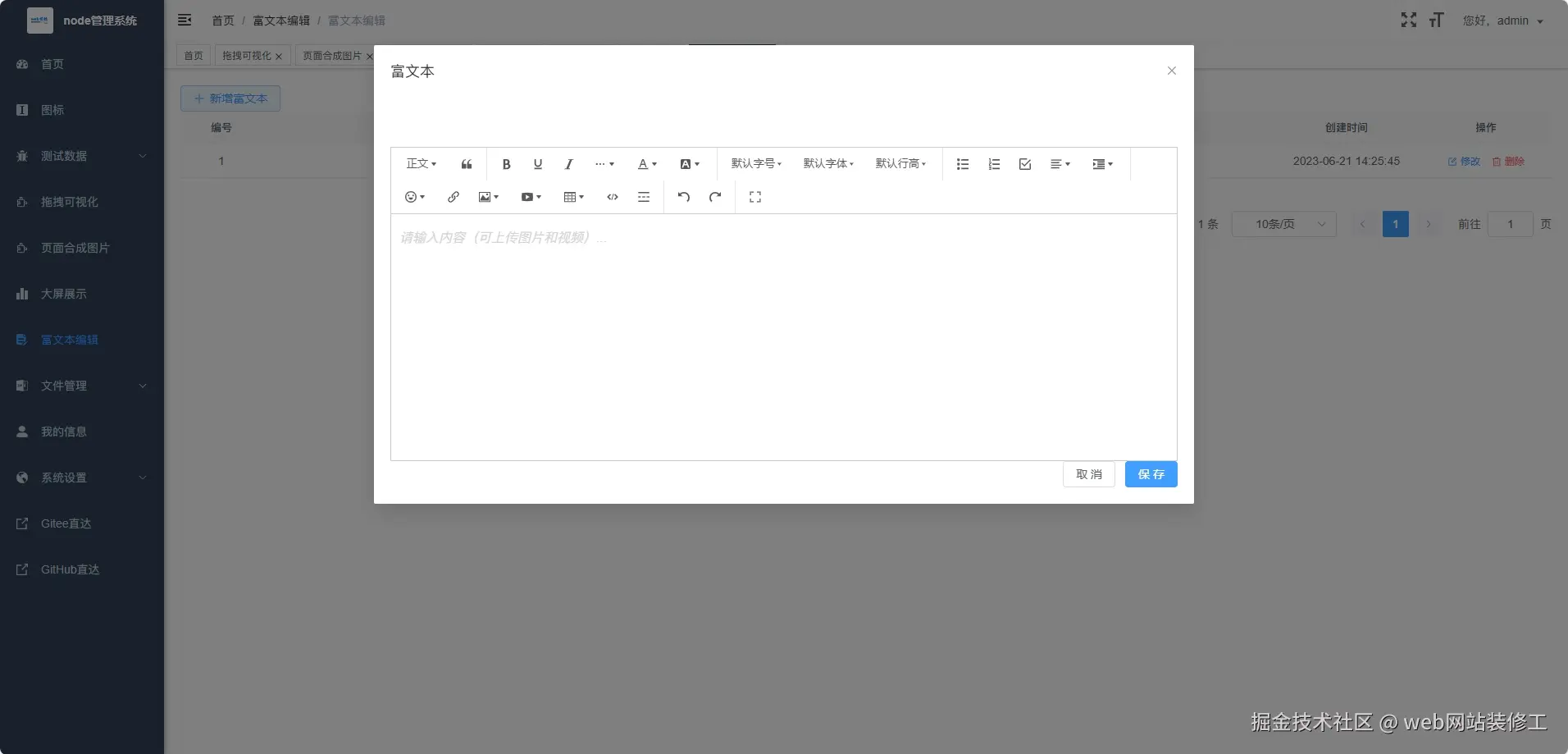1568x754 pixels.
Task: Create a numbered list
Action: tap(994, 164)
